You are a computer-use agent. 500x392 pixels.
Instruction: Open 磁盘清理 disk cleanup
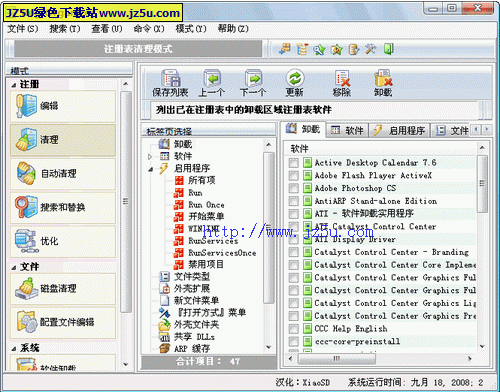tap(63, 289)
